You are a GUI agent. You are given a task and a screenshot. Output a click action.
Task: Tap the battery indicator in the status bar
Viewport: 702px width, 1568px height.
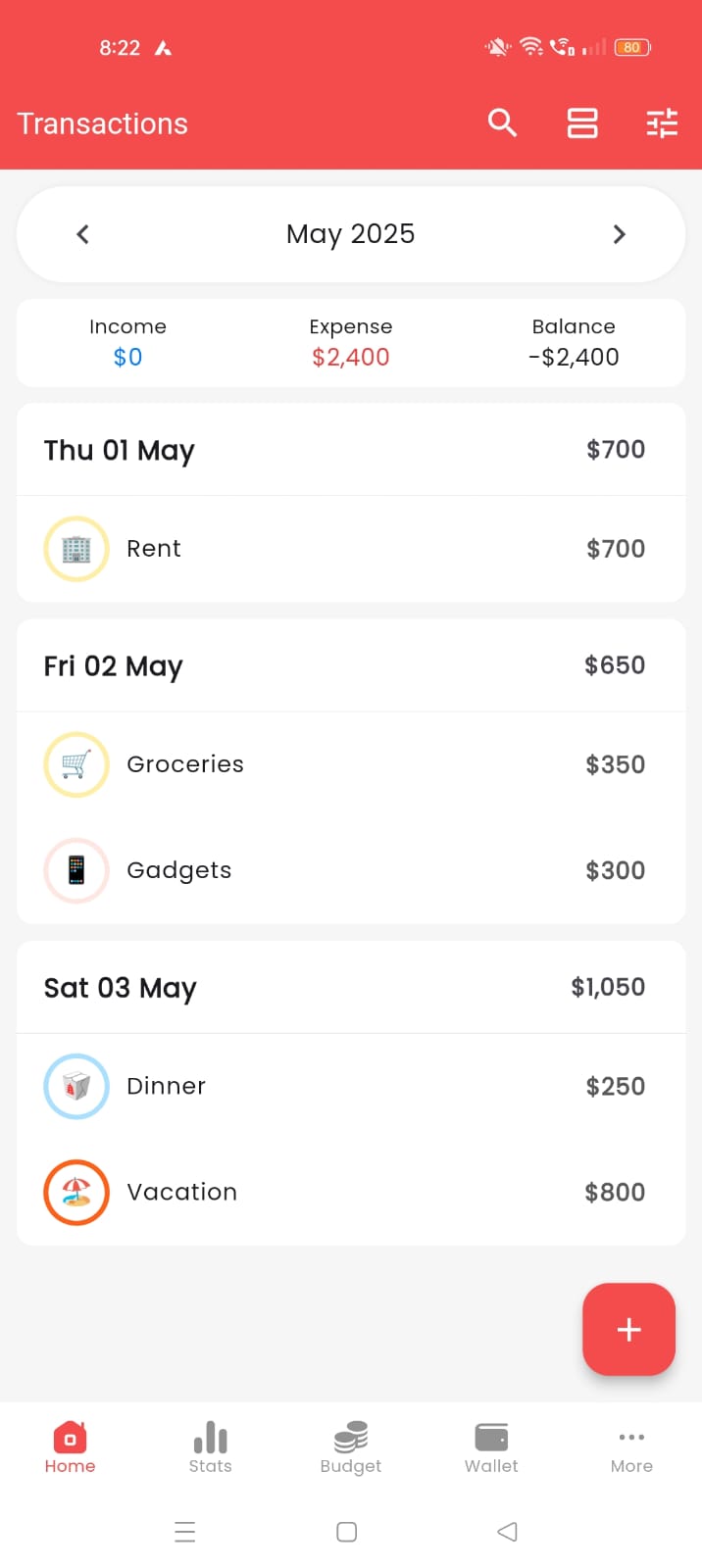(631, 46)
